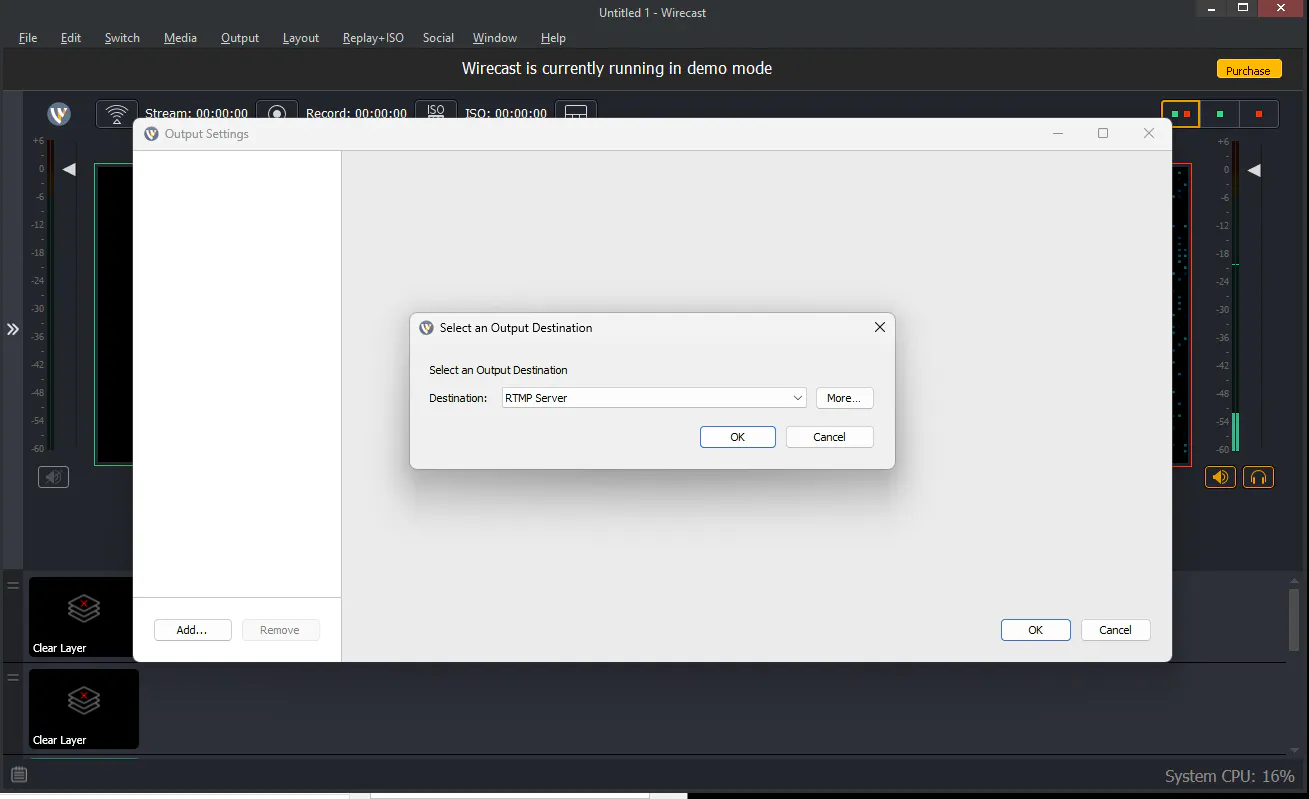Toggle the live output speaker icon

click(1220, 477)
